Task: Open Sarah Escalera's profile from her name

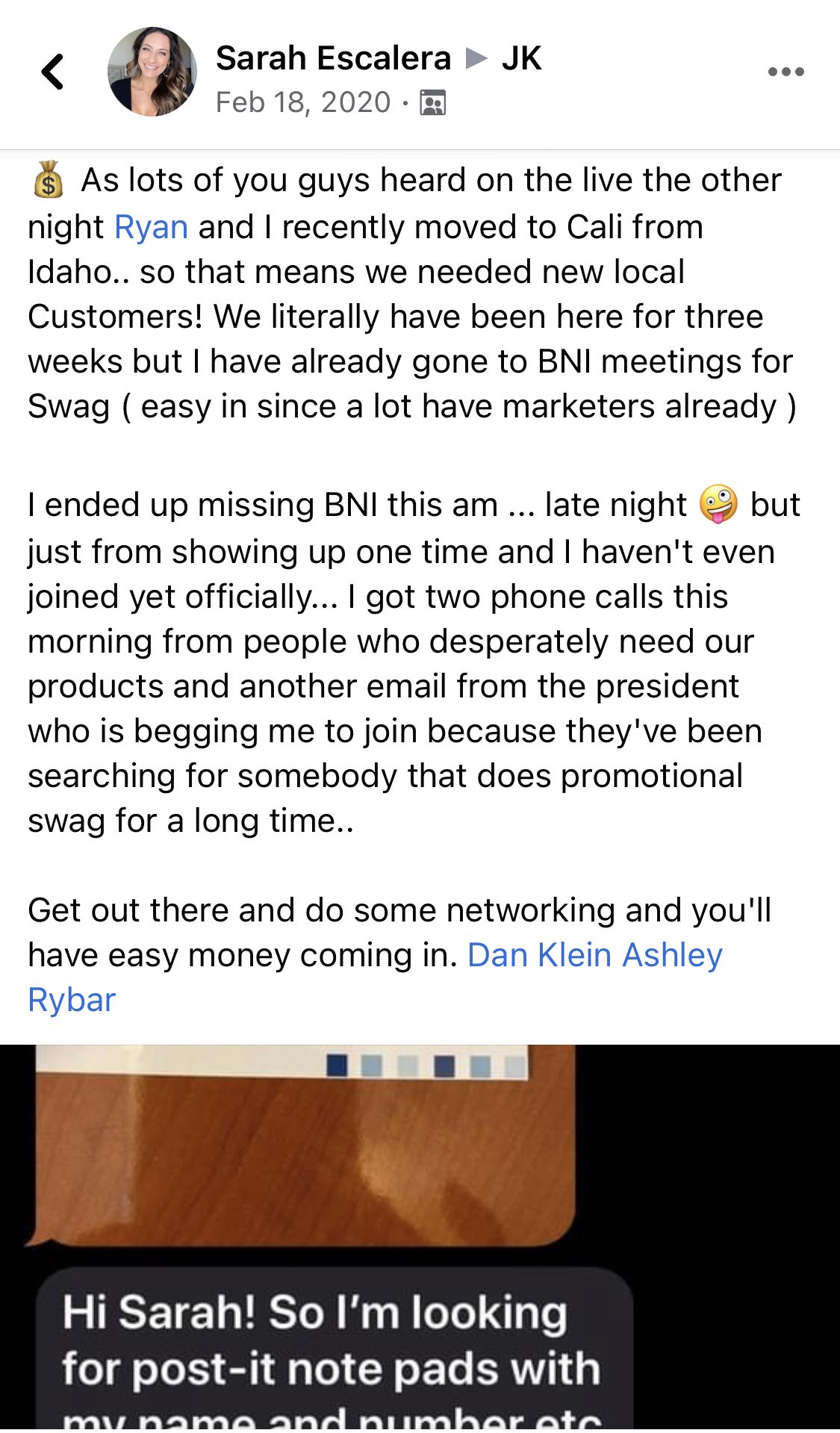Action: pyautogui.click(x=333, y=58)
